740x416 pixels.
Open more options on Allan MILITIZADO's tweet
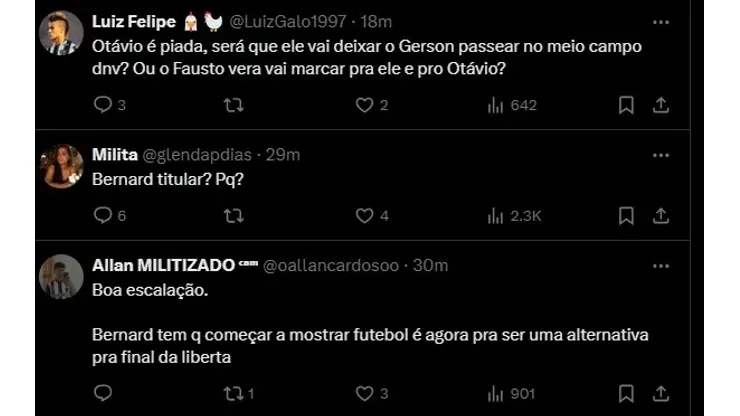pyautogui.click(x=661, y=265)
